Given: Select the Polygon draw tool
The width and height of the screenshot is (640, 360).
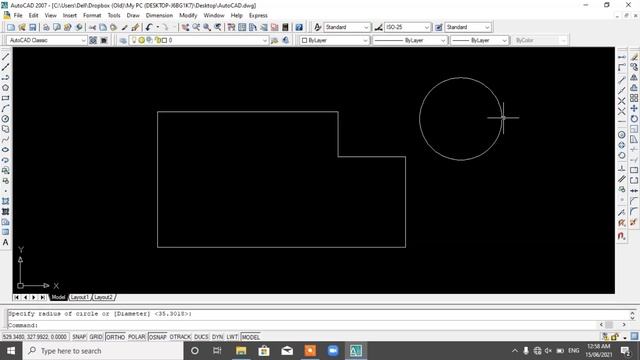Looking at the screenshot, I should click(x=5, y=88).
